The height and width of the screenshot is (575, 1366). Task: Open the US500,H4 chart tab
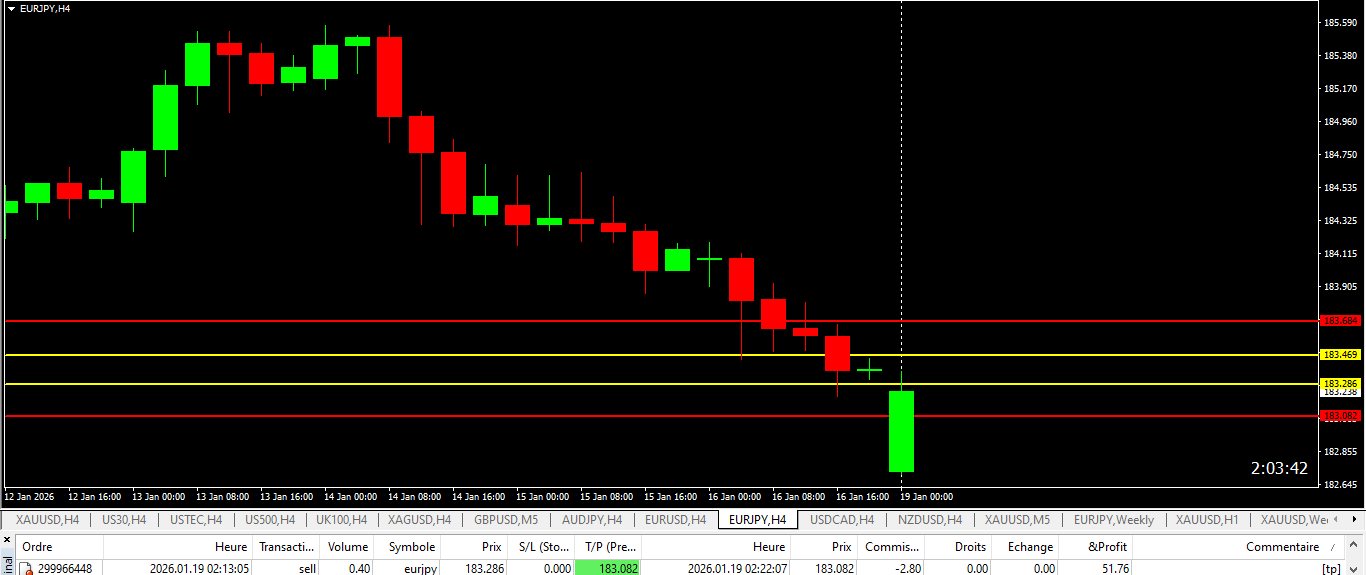pyautogui.click(x=270, y=520)
